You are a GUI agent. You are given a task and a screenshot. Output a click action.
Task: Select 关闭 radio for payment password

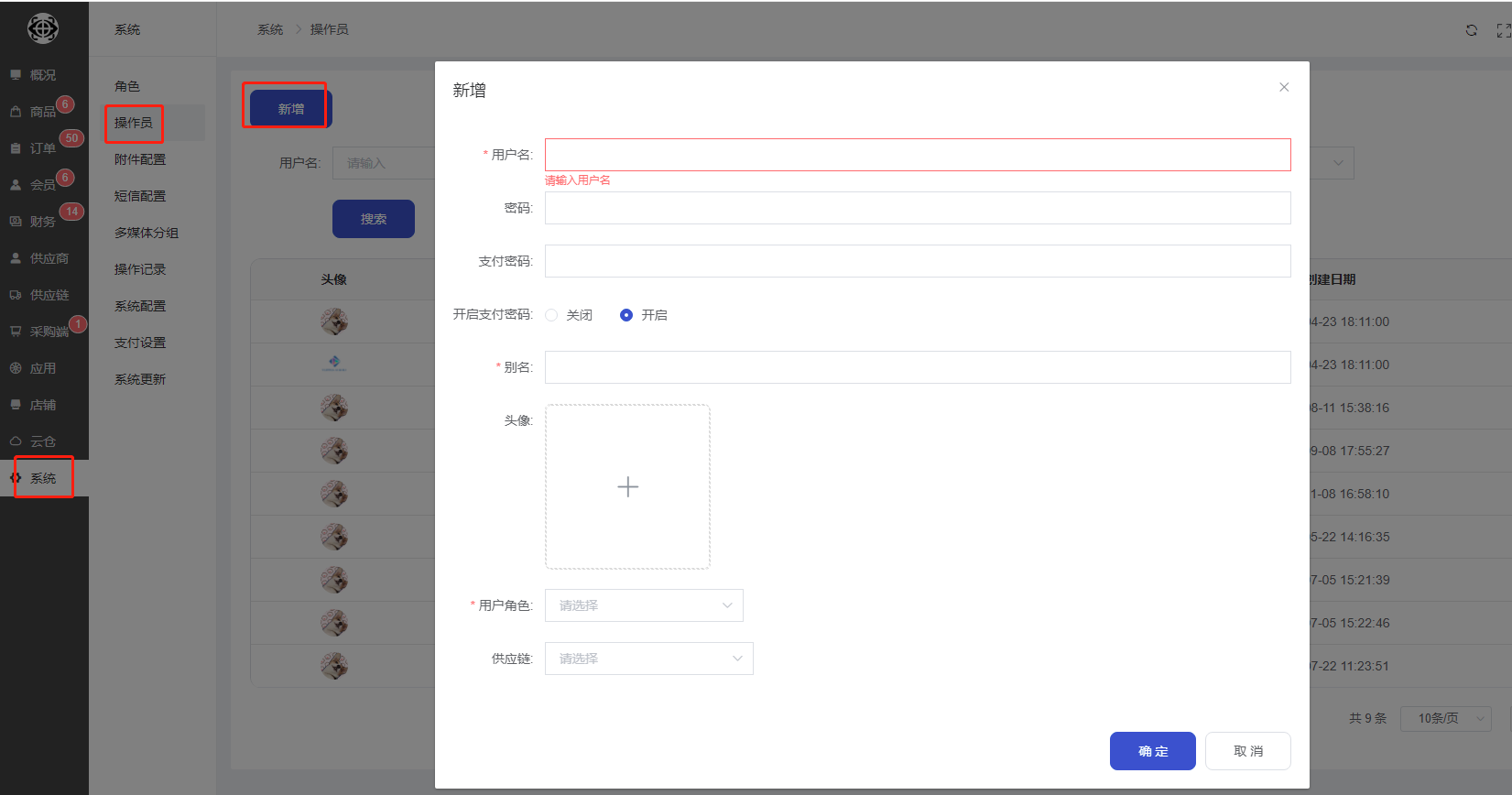(x=551, y=315)
